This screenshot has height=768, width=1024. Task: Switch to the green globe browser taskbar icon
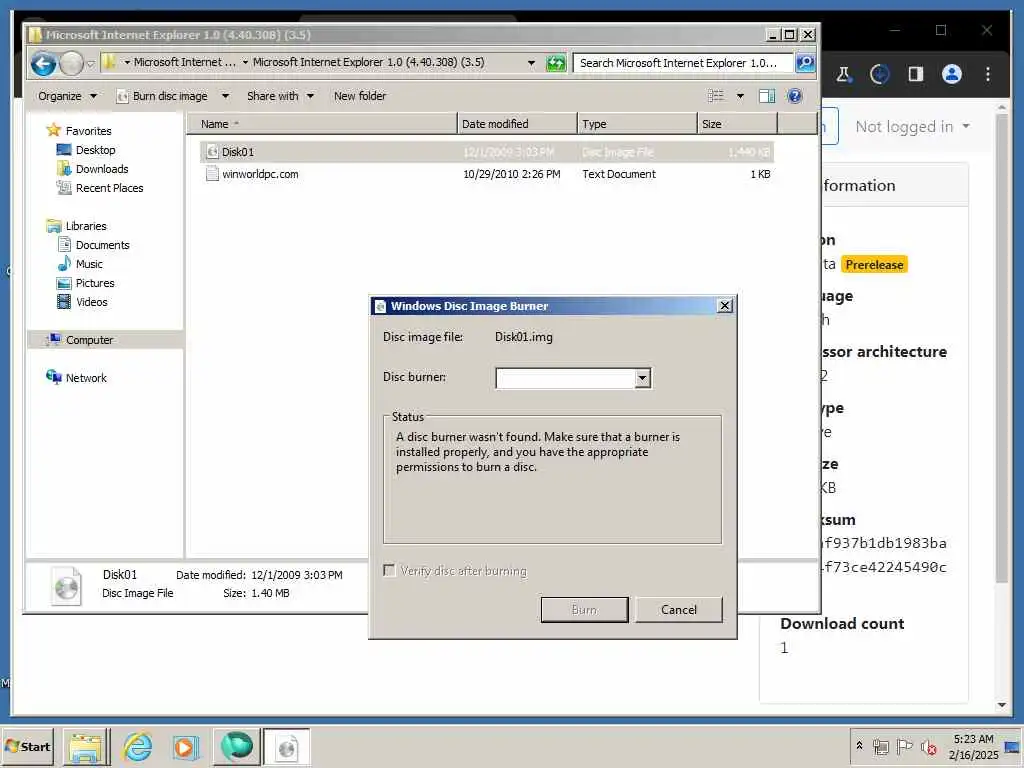(x=236, y=746)
